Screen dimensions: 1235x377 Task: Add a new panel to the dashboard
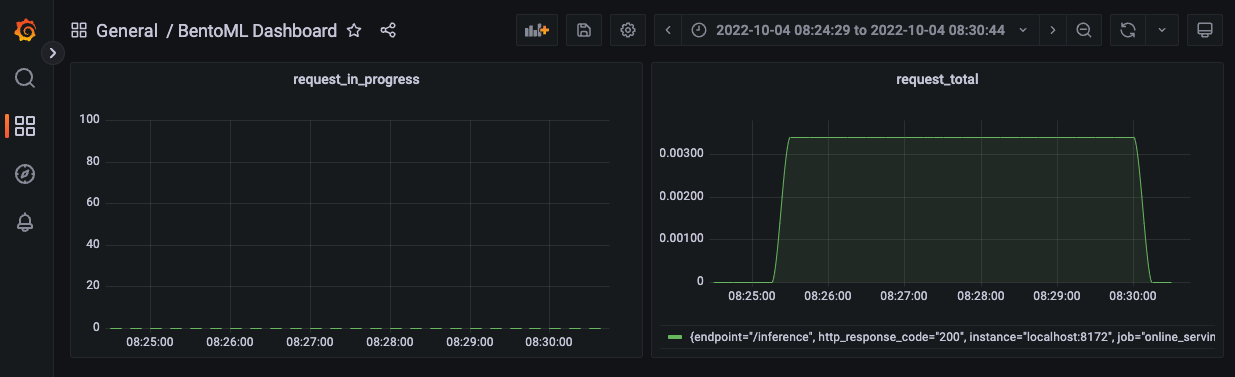click(537, 30)
